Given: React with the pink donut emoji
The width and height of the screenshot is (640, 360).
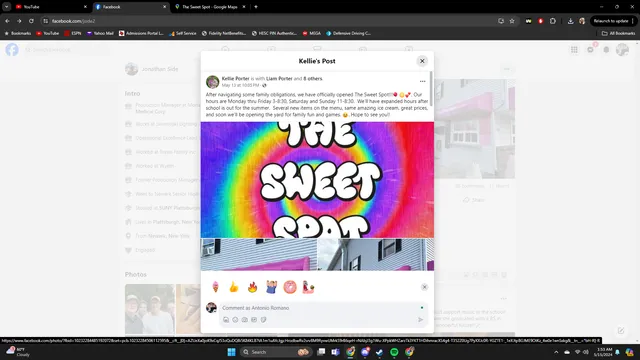Looking at the screenshot, I should point(290,287).
